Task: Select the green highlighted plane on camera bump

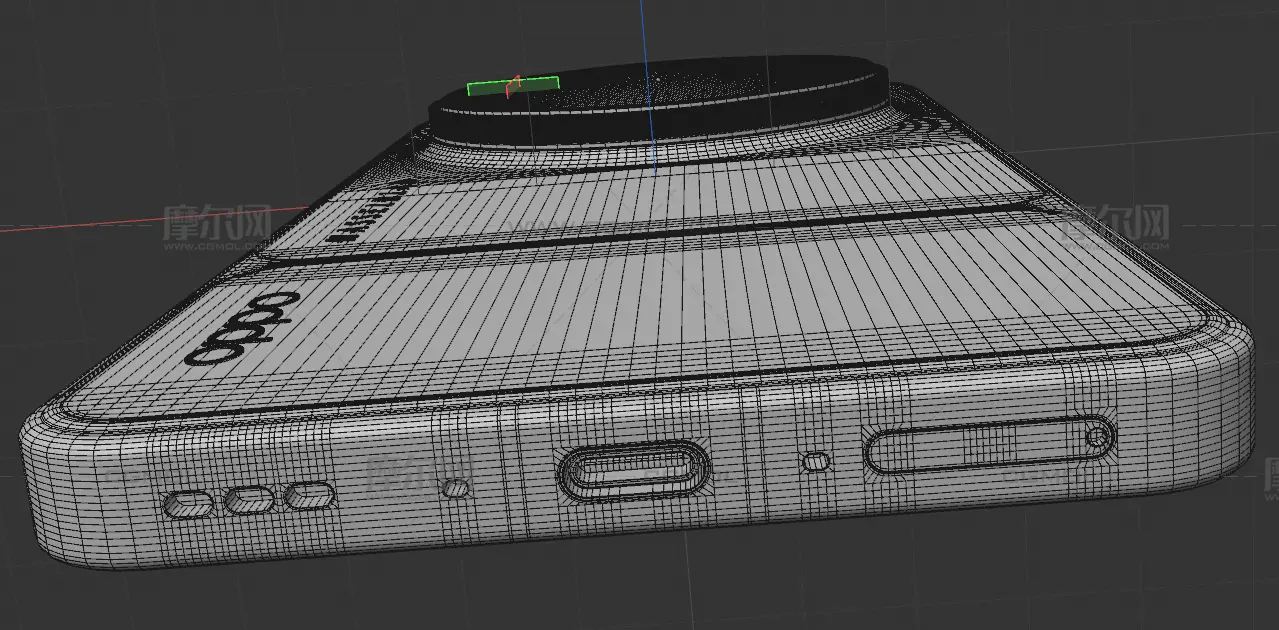Action: click(x=512, y=87)
